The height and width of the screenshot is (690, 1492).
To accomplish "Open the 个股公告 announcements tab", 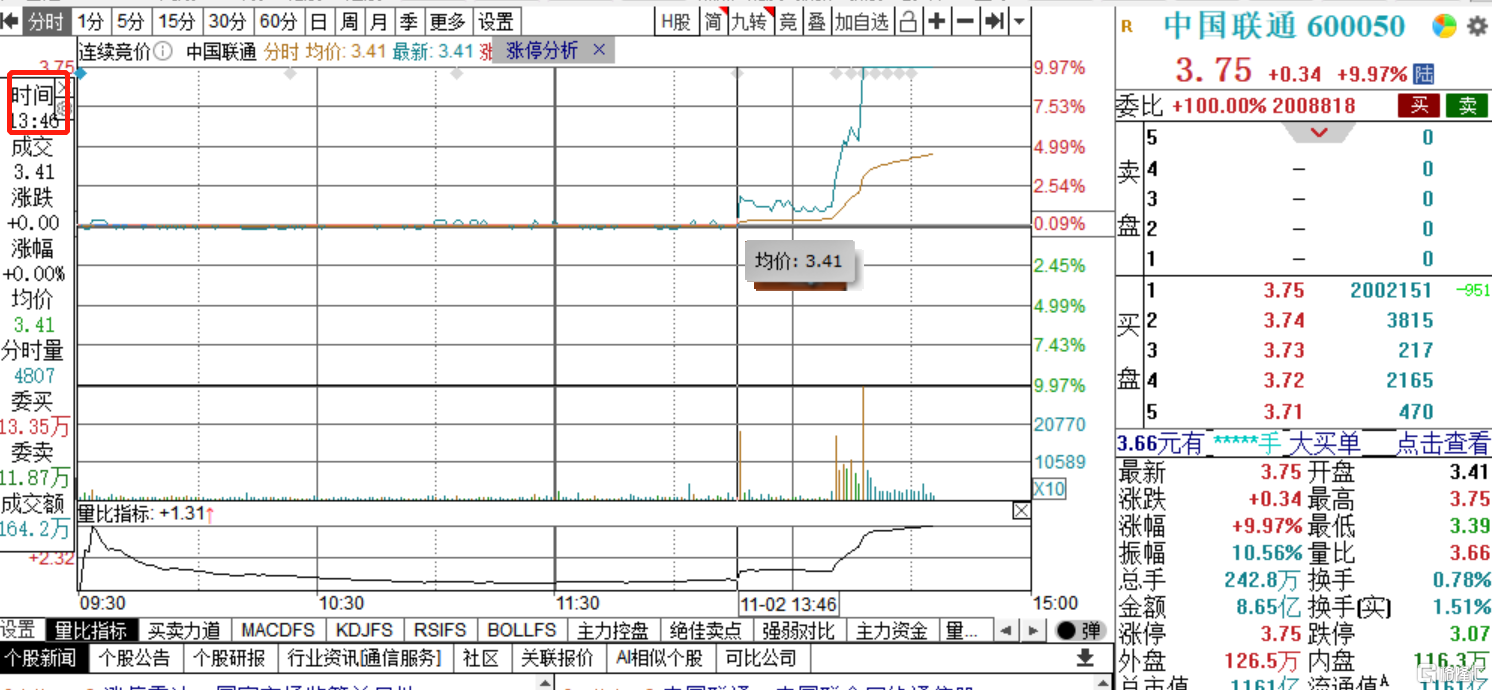I will [134, 658].
